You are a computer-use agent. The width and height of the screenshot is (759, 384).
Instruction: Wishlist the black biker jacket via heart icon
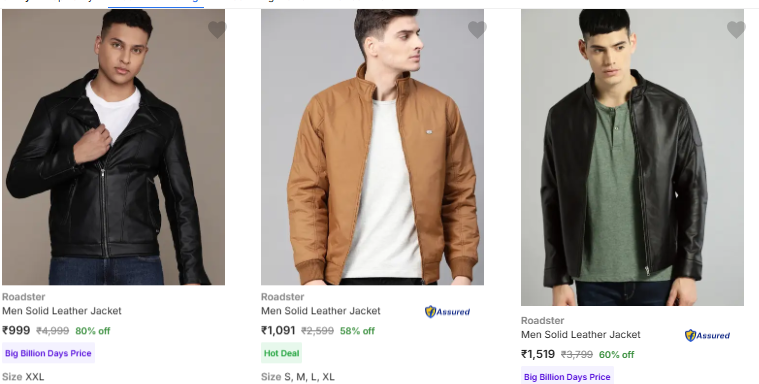217,30
